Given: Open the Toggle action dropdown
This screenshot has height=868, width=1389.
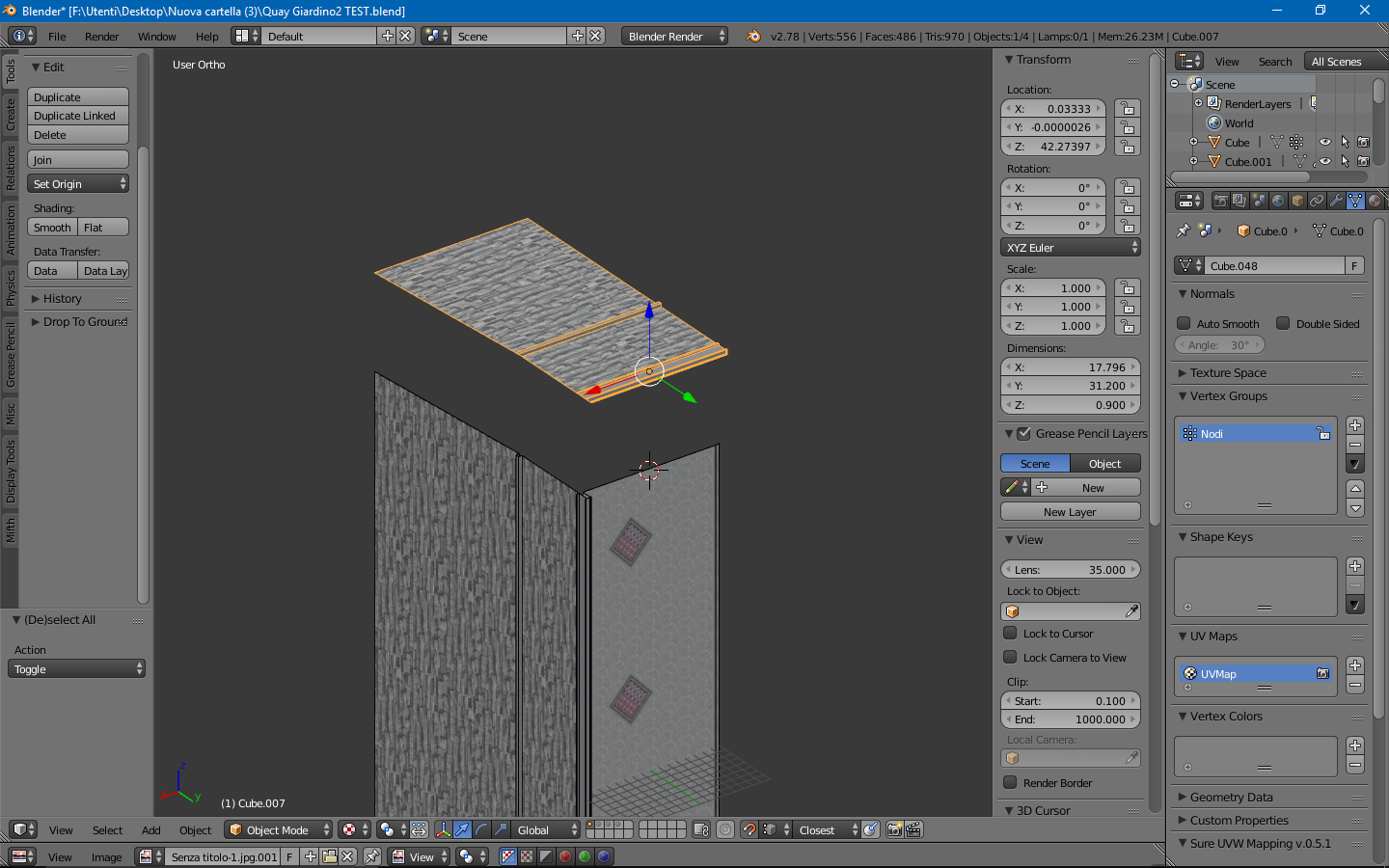Looking at the screenshot, I should [76, 669].
